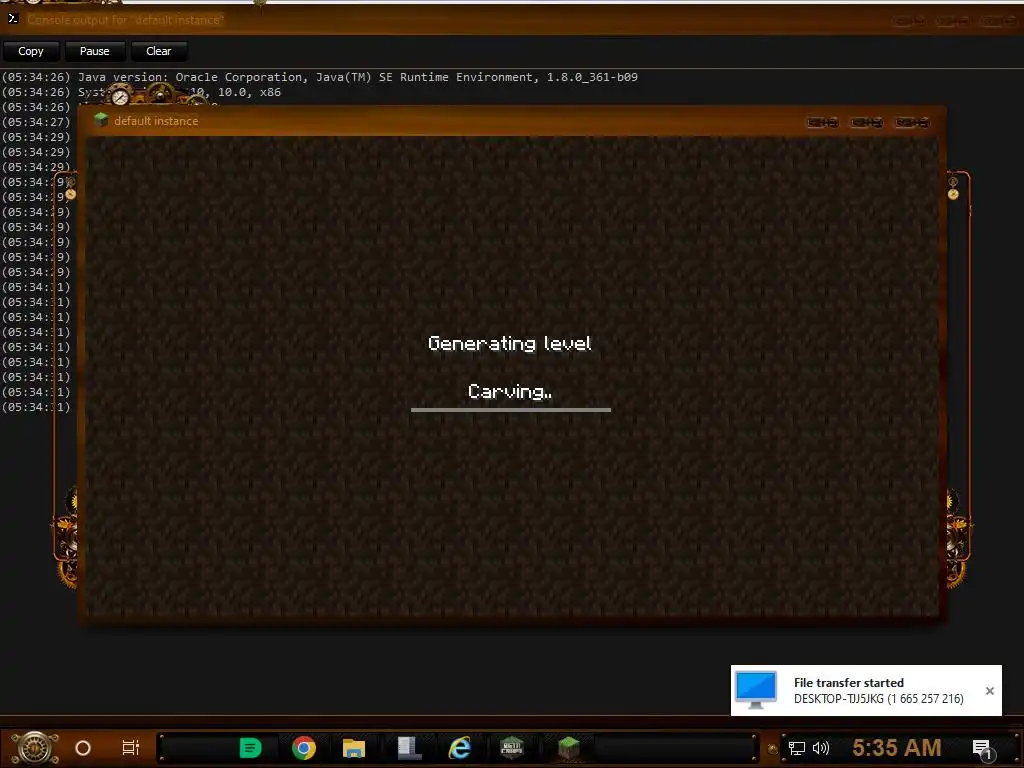Open the green chat-bubble app on taskbar
Viewport: 1024px width, 768px height.
250,748
